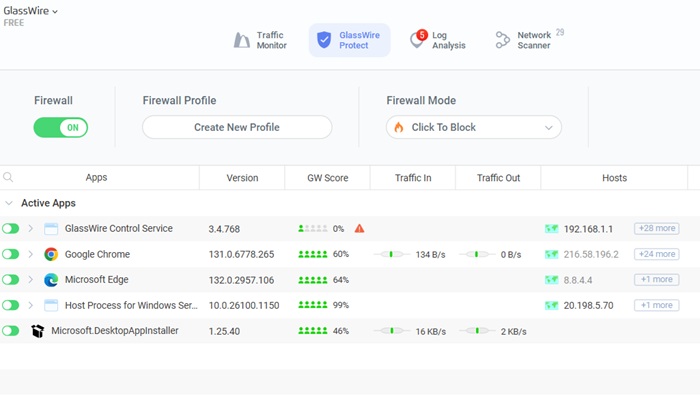Expand the Host Process for Windows row

[x=30, y=305]
